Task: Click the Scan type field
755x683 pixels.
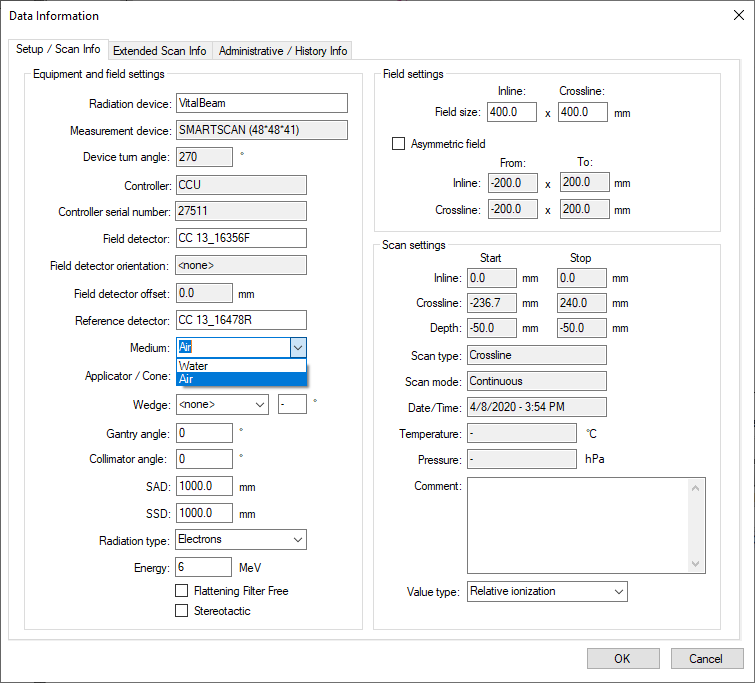Action: tap(537, 355)
